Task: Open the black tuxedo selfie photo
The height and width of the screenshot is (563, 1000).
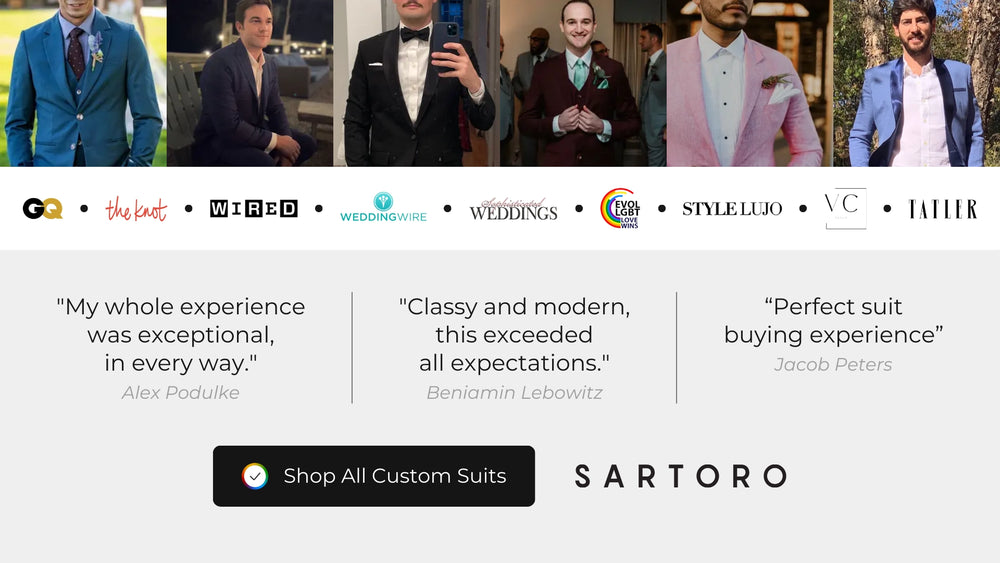Action: [x=416, y=83]
